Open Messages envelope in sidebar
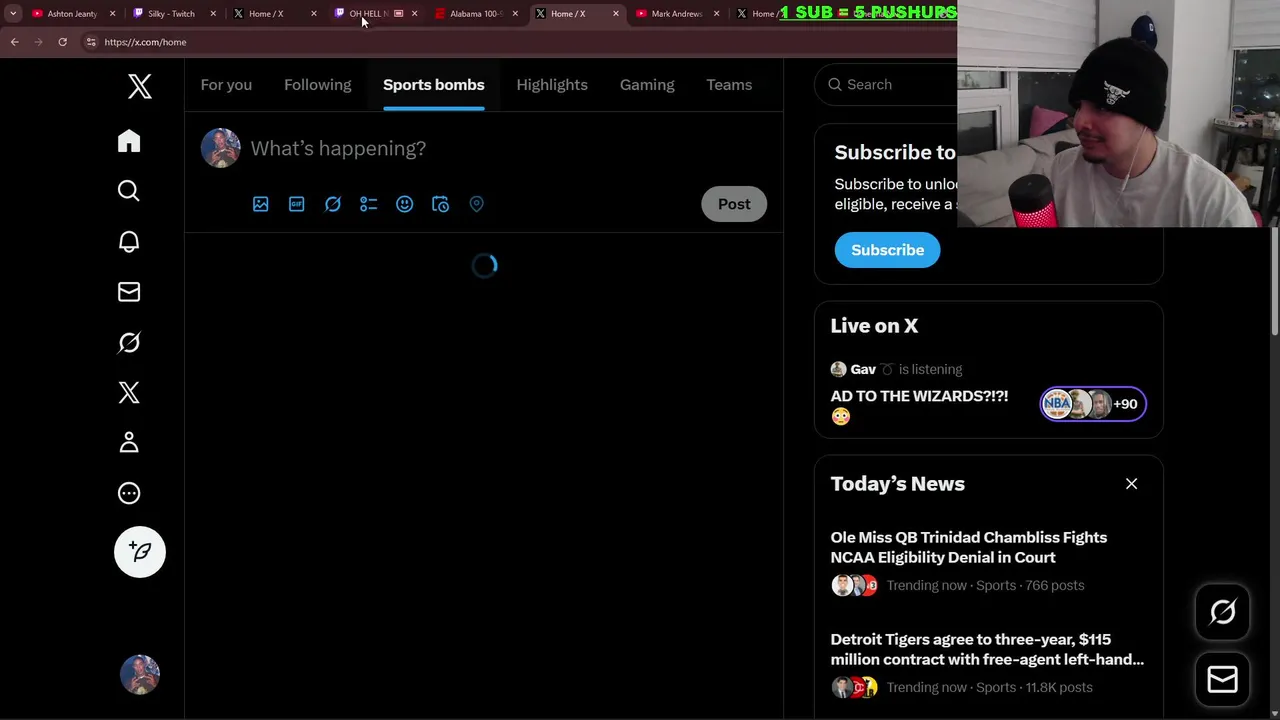This screenshot has height=720, width=1280. point(129,292)
